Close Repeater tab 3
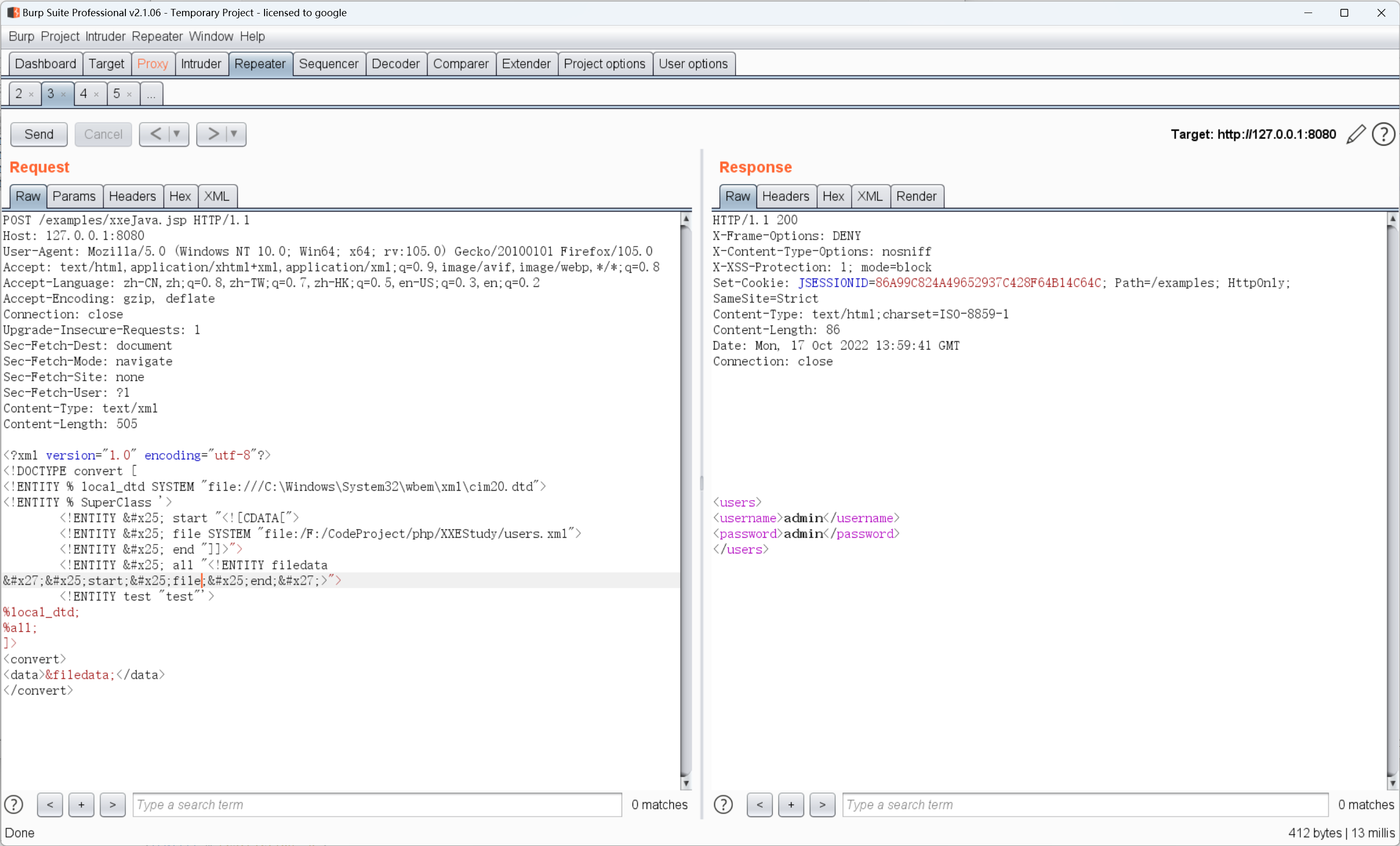The height and width of the screenshot is (846, 1400). click(x=64, y=95)
